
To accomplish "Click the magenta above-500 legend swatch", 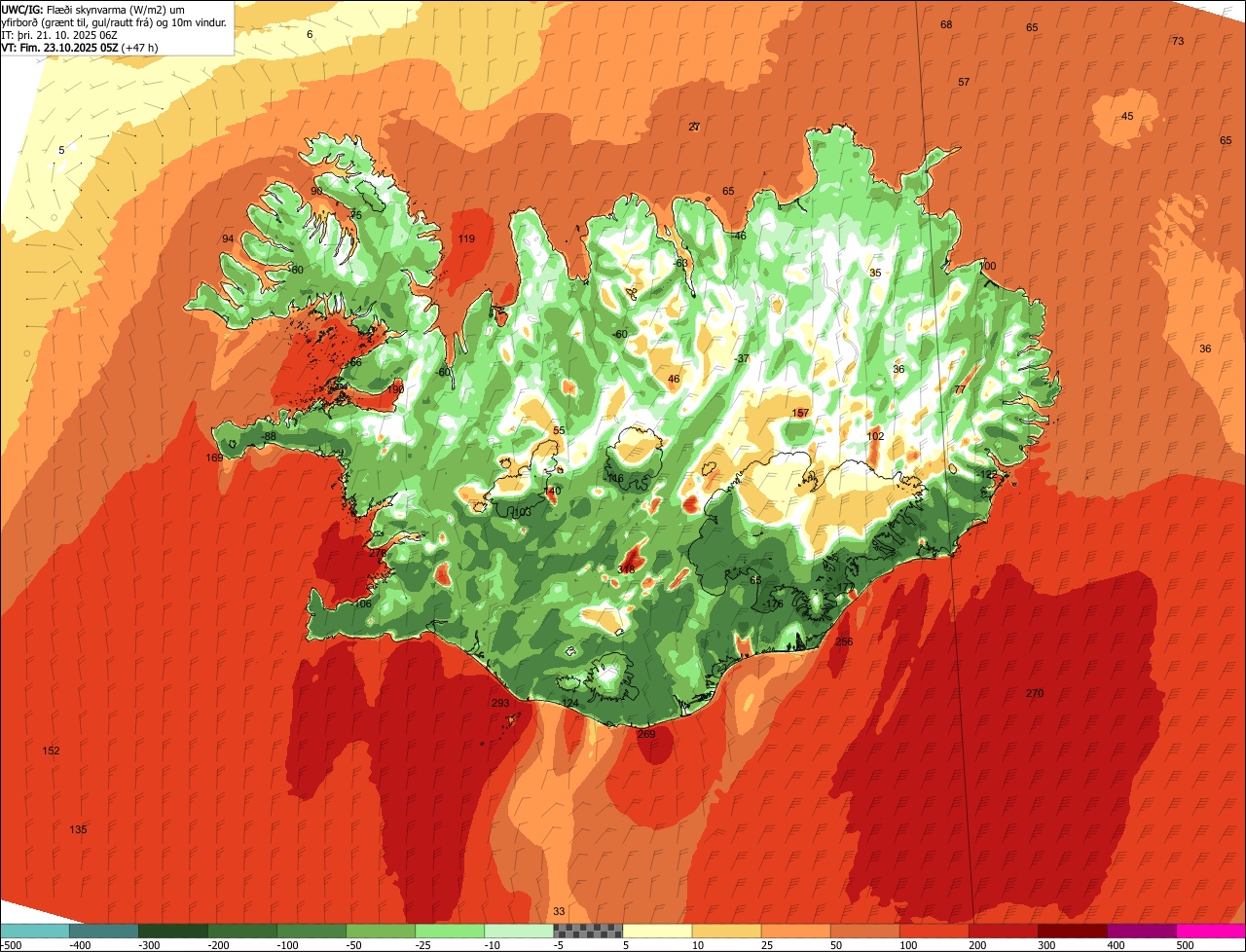I will 1211,931.
